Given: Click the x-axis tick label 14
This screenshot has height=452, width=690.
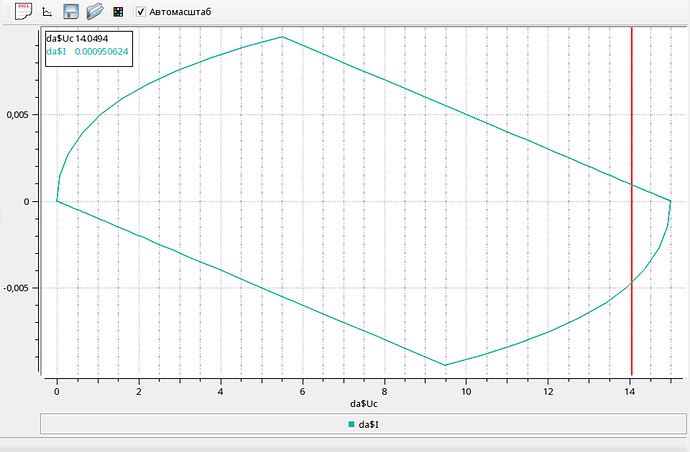Looking at the screenshot, I should coord(630,391).
